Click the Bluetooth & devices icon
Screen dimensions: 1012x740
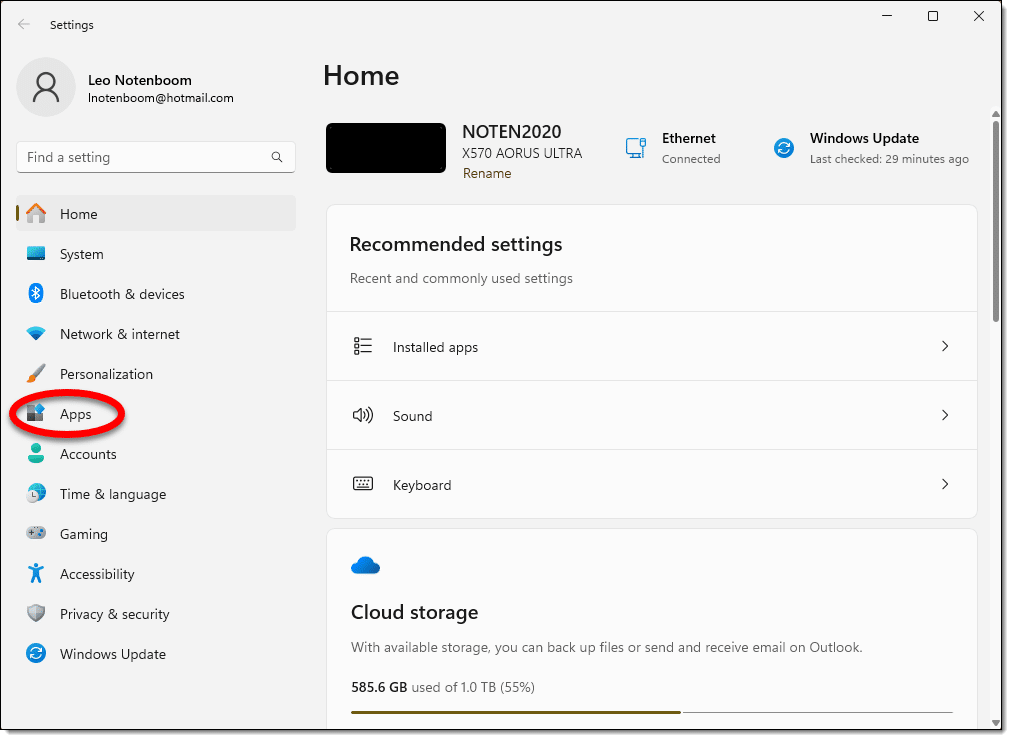[36, 294]
